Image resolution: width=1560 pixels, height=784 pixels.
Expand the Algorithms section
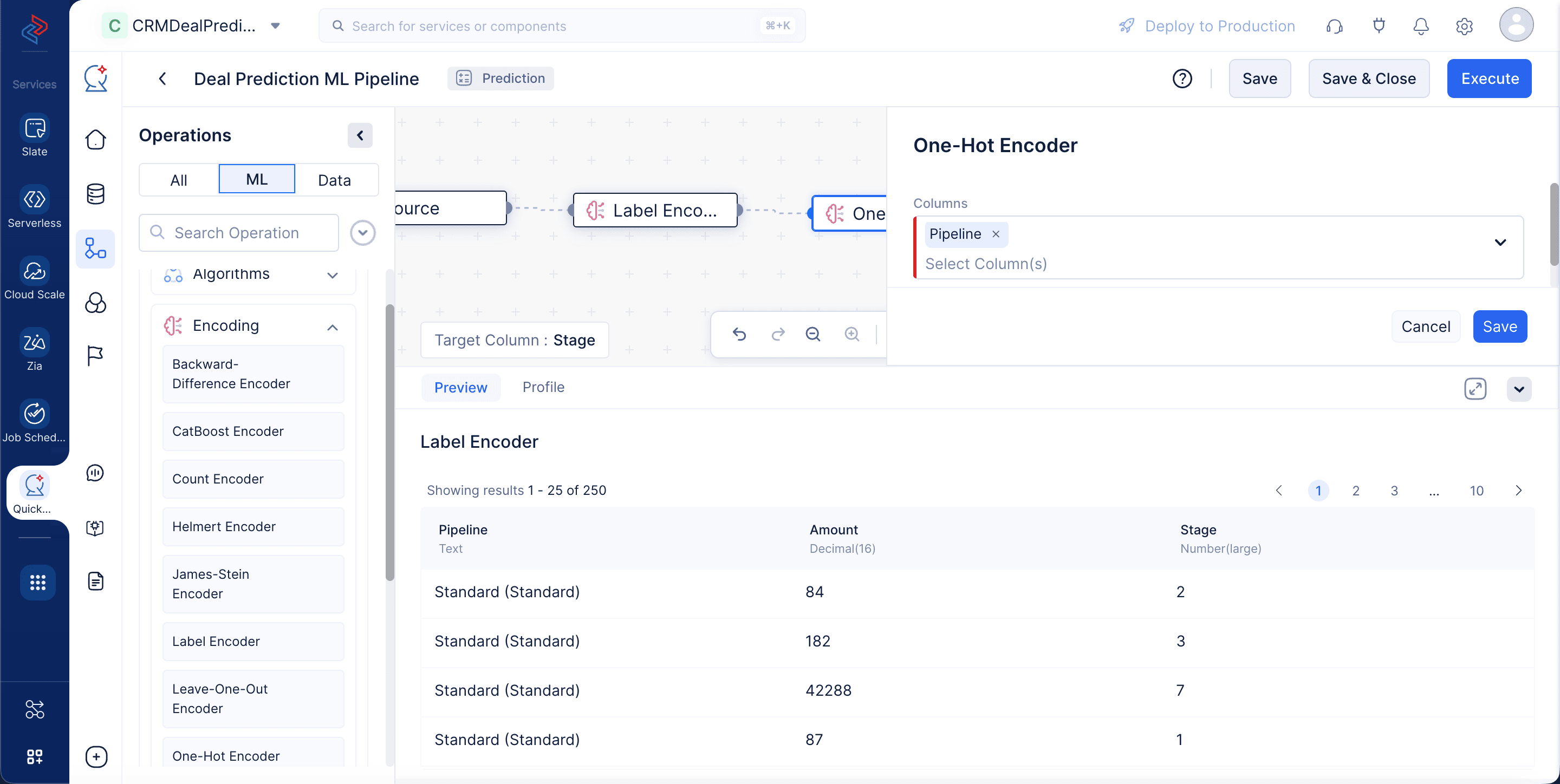pos(333,276)
